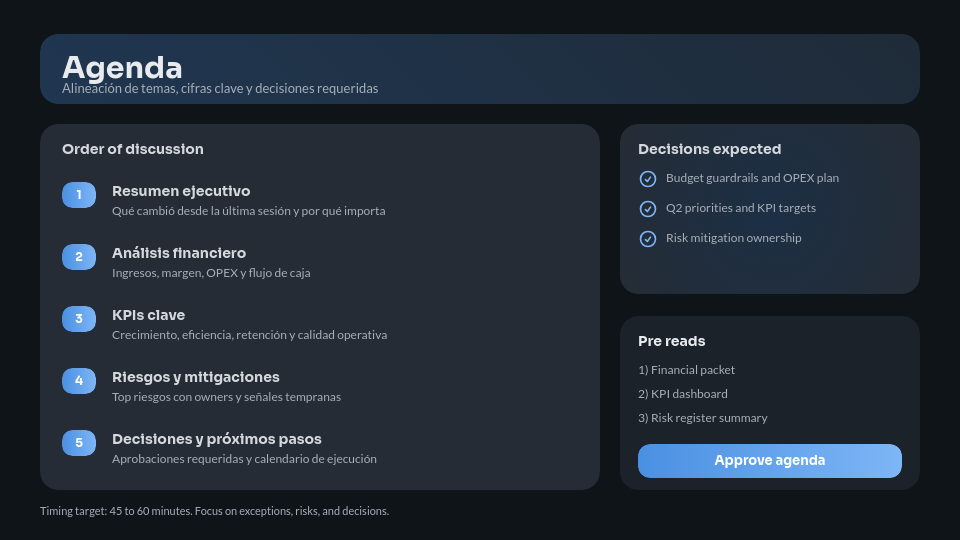
Task: Toggle check next to Budget guardrails and OPEX plan
Action: [647, 179]
